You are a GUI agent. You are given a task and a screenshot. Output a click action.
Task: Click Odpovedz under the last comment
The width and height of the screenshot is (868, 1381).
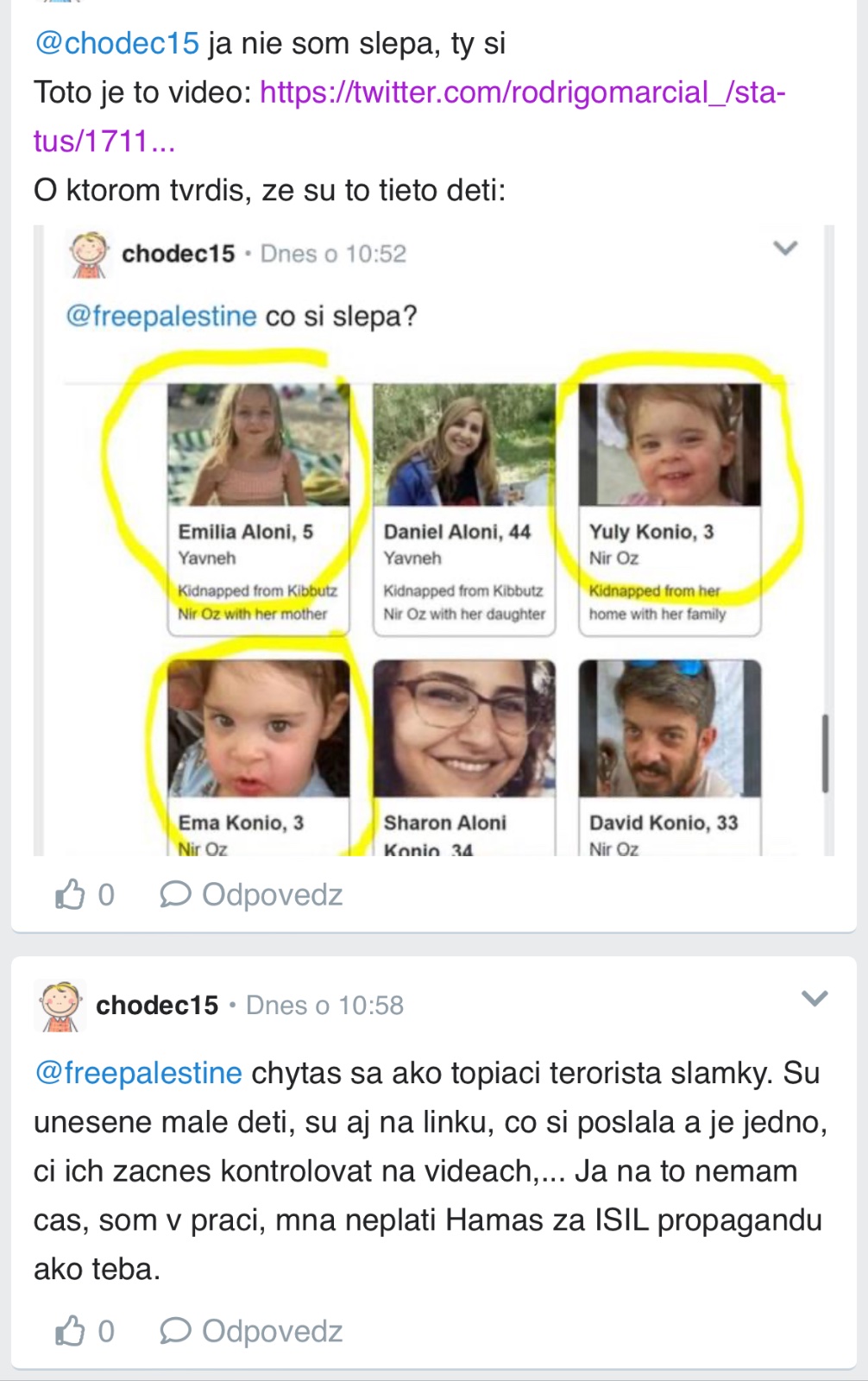[x=272, y=1331]
